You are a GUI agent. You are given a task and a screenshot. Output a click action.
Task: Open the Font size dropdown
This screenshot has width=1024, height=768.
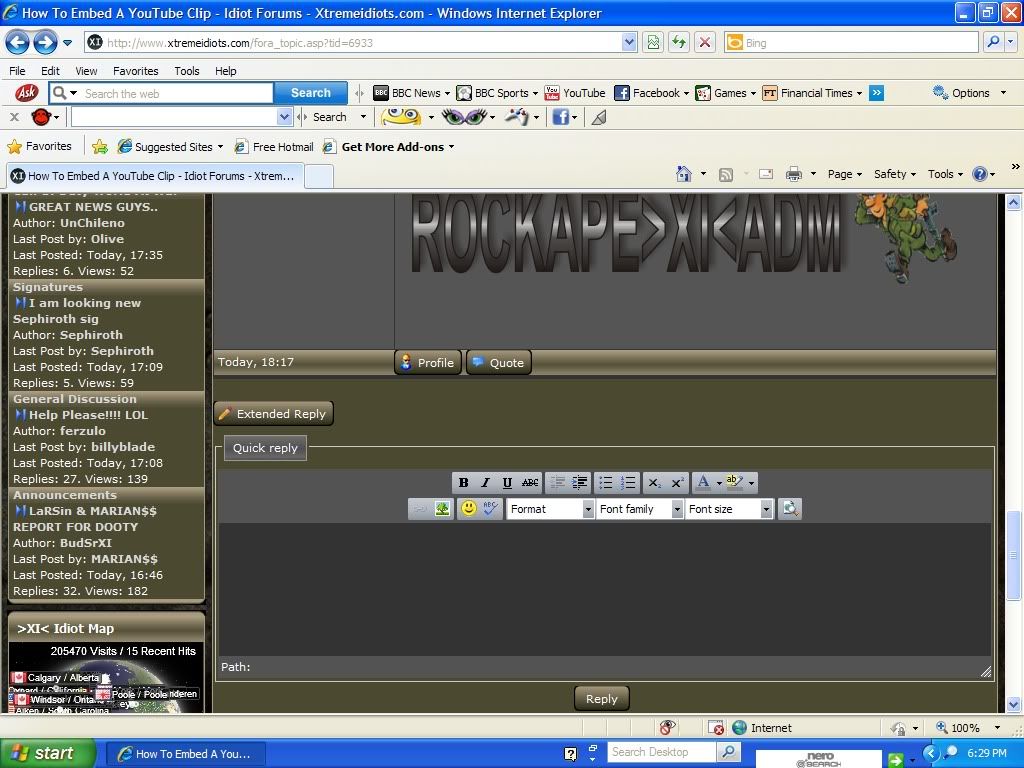coord(729,509)
